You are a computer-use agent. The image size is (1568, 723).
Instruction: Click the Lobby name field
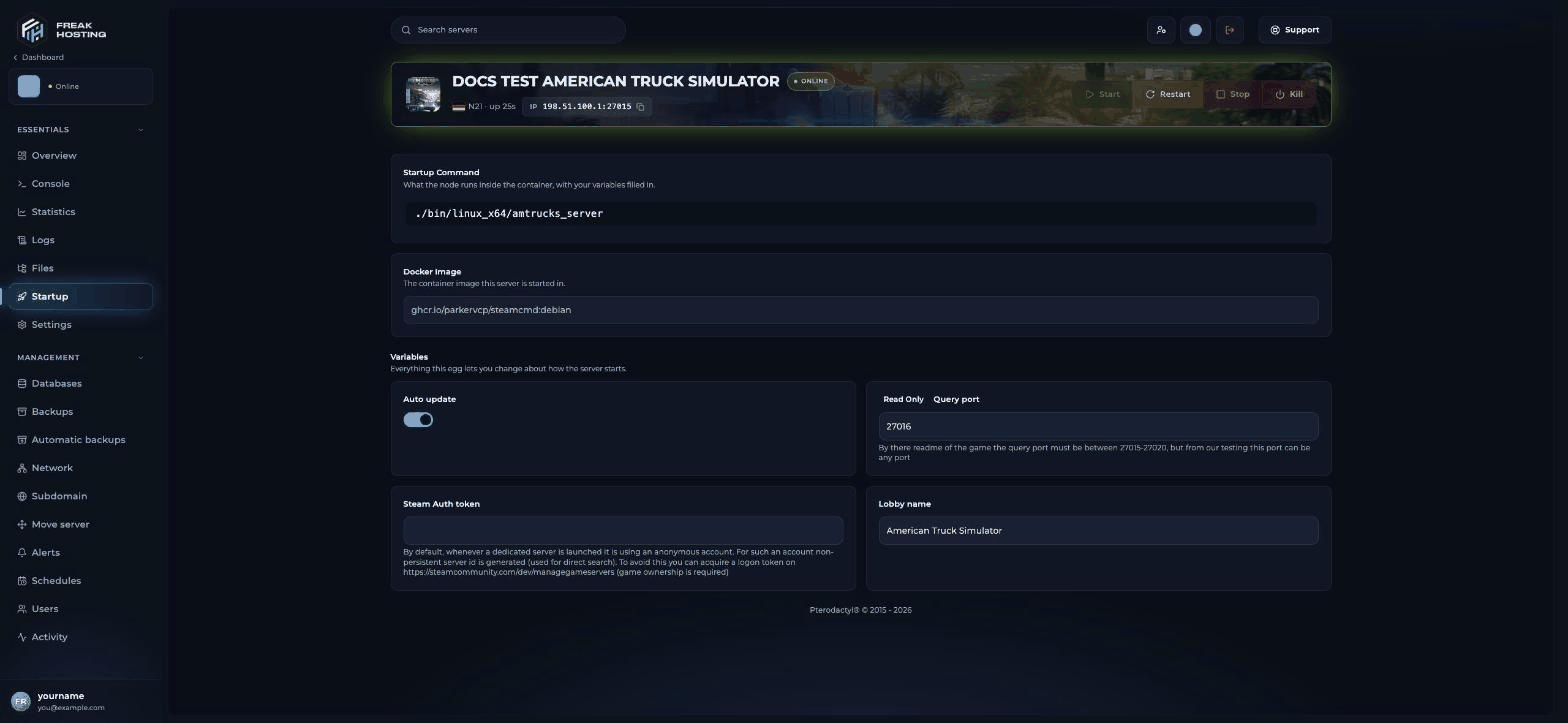[1098, 530]
